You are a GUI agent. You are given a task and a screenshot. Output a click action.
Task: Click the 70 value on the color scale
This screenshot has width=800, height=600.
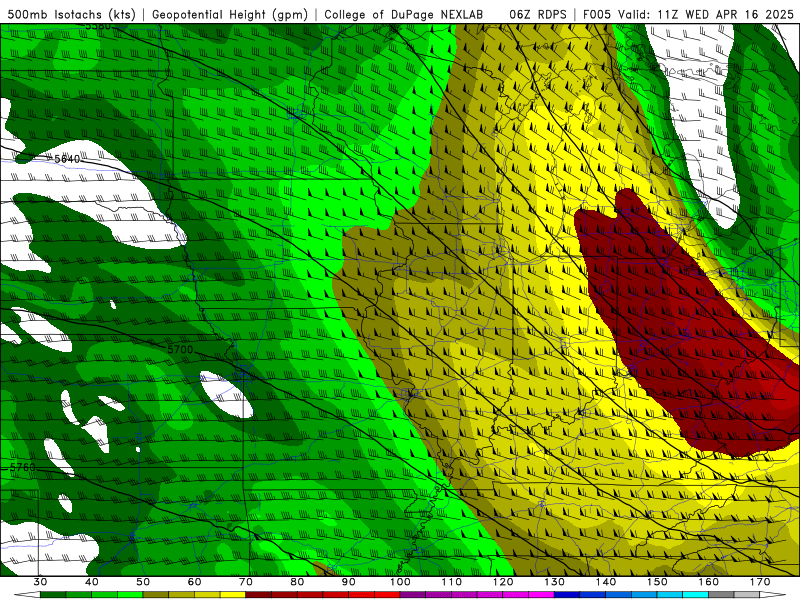point(246,582)
